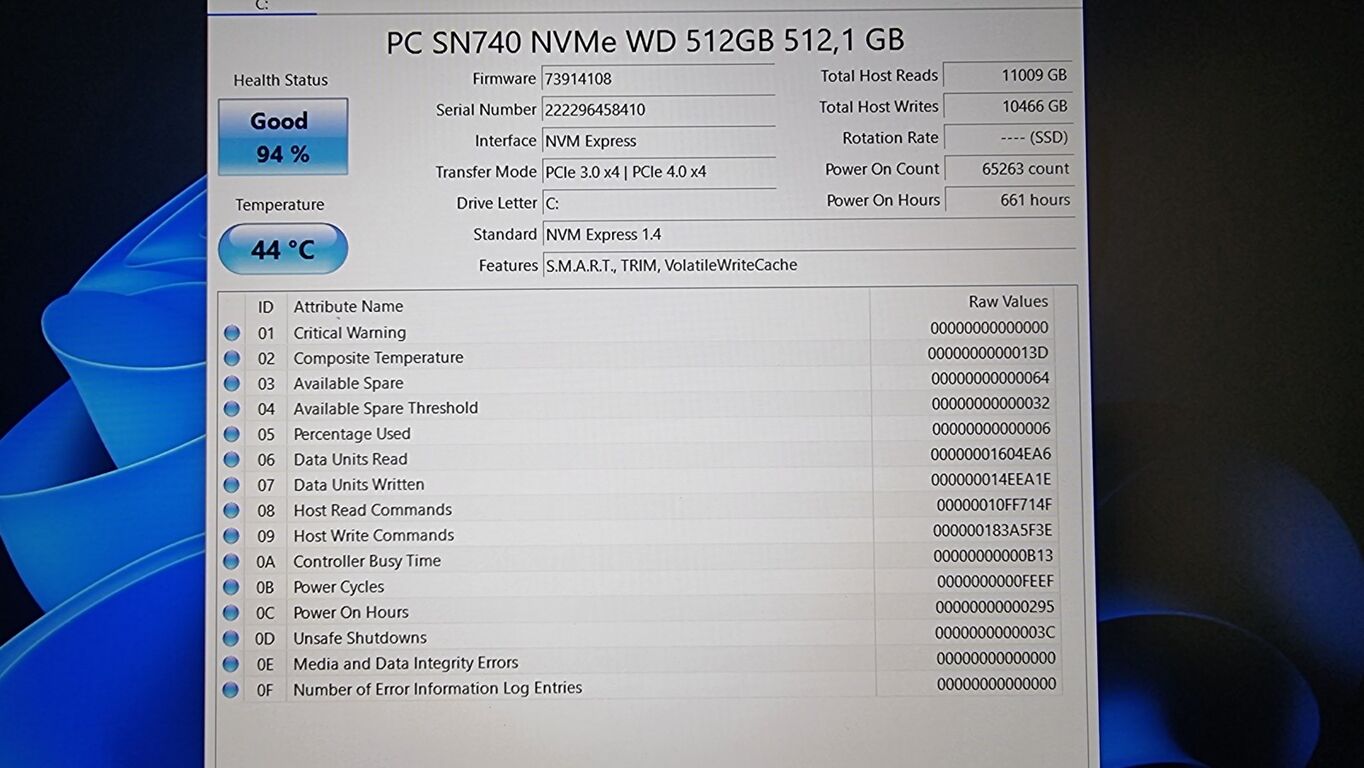Select the Serial Number field
Viewport: 1364px width, 768px height.
click(658, 109)
